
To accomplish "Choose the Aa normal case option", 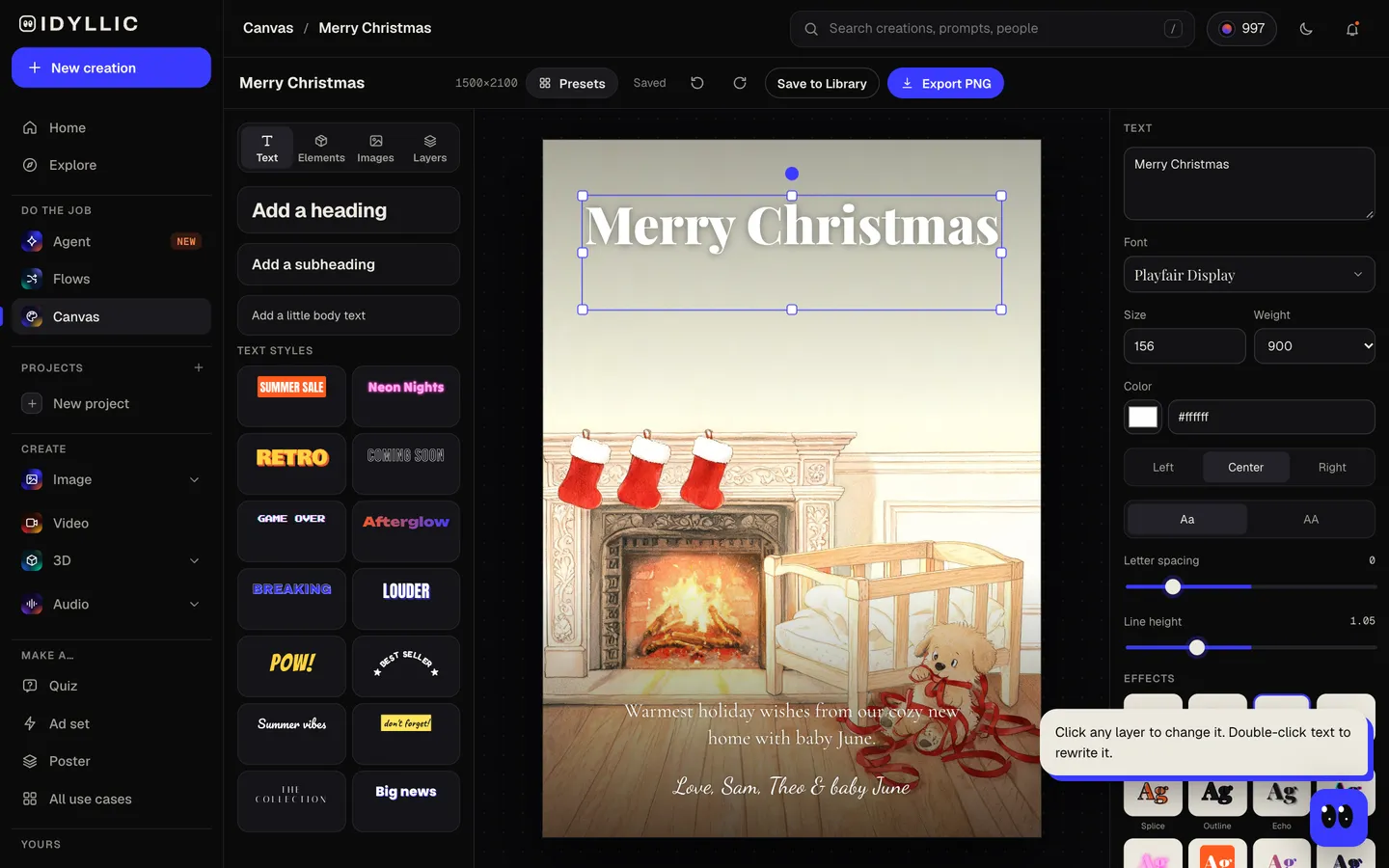I will pos(1187,519).
